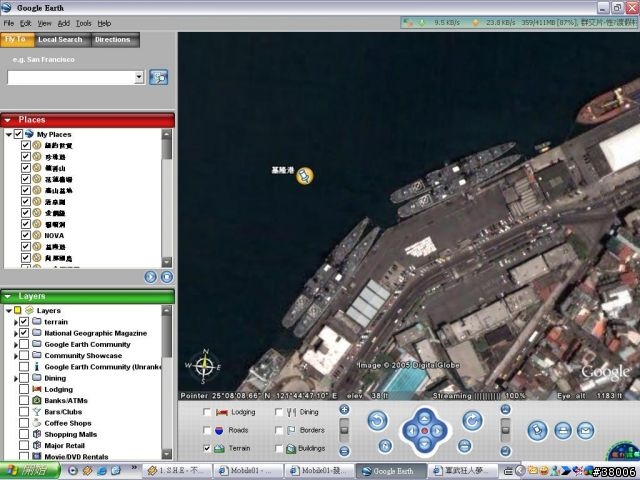Click the zoom in plus button
Screen dimensions: 640x480
344,409
